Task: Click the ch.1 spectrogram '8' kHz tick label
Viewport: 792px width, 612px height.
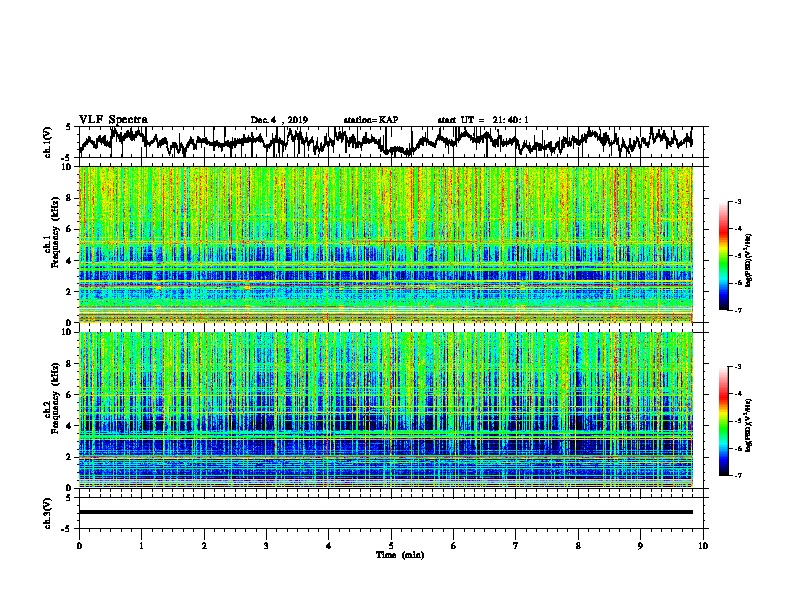Action: click(70, 198)
